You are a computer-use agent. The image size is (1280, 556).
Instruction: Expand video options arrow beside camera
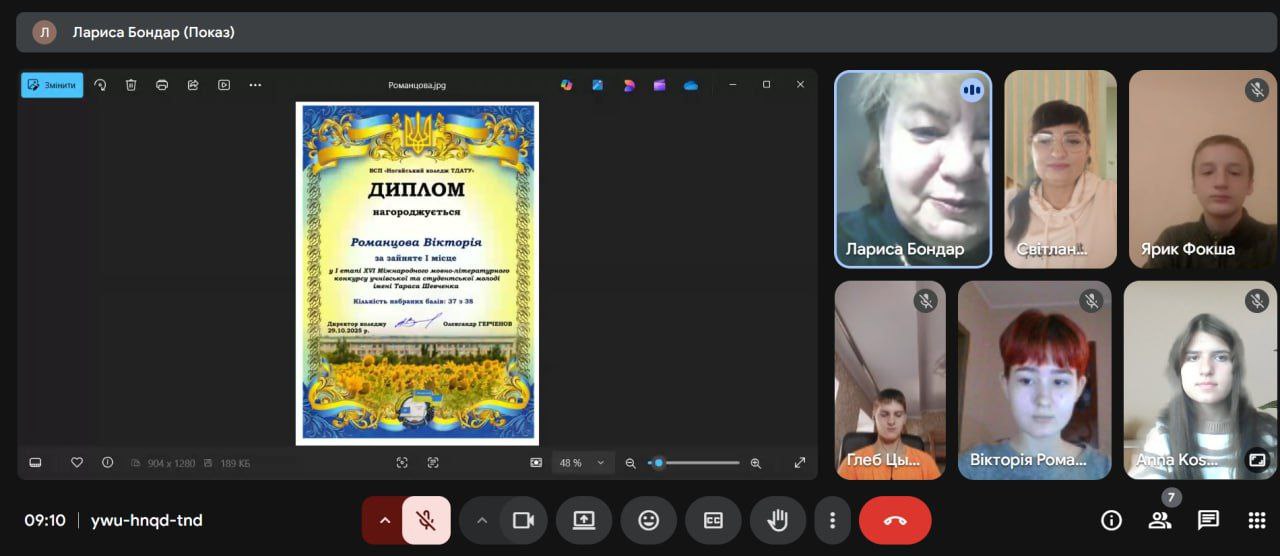click(482, 520)
